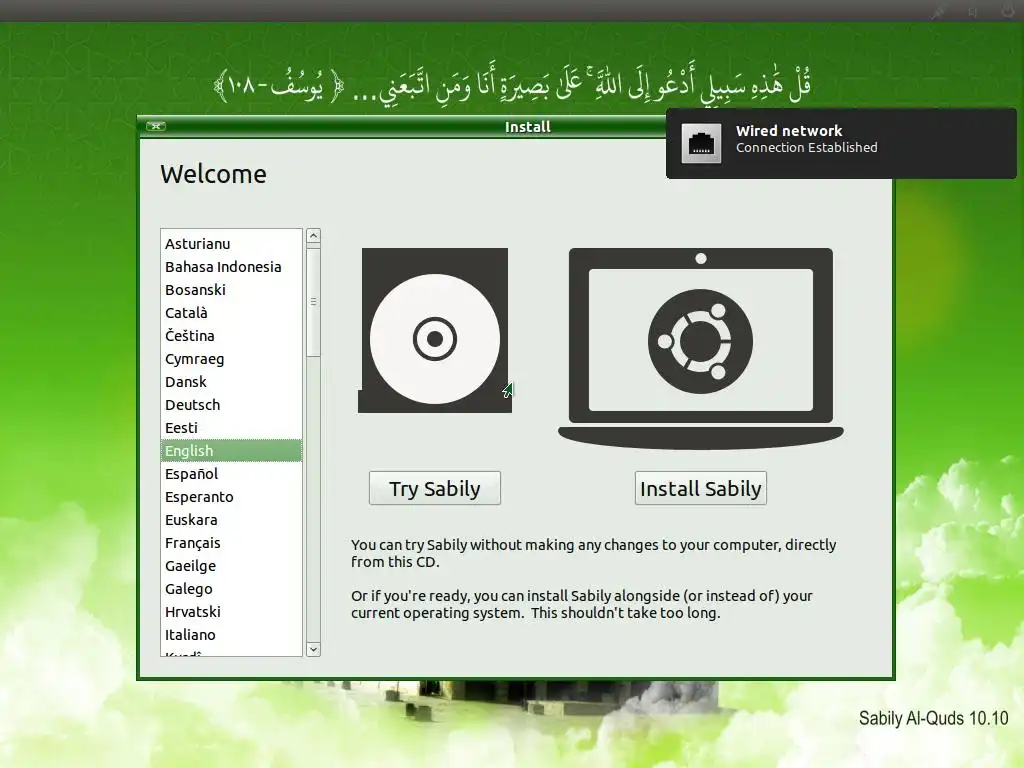Screen dimensions: 1024x768
Task: Click the power icon in top panel
Action: [x=1007, y=10]
